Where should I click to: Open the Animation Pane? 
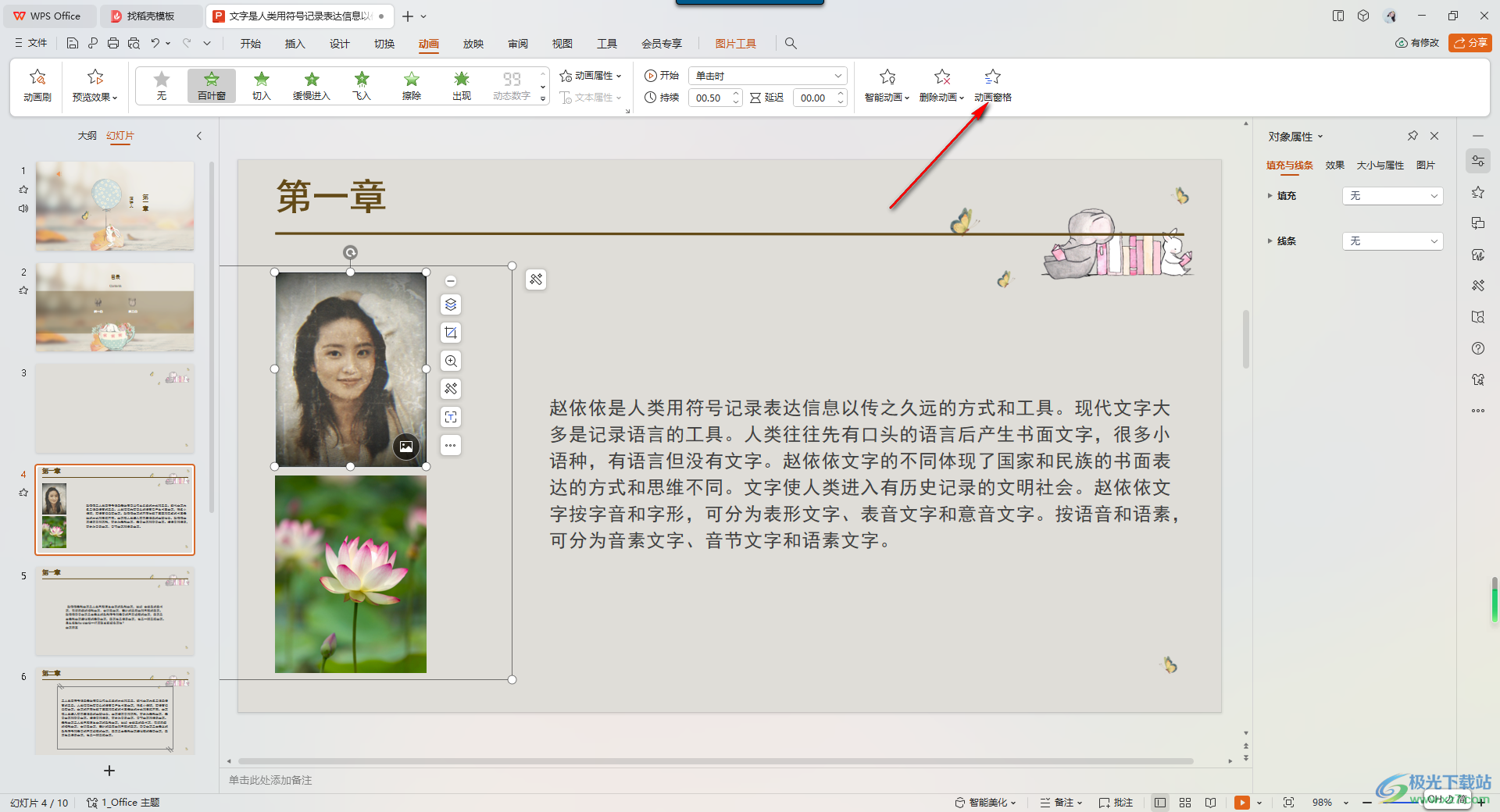[993, 85]
